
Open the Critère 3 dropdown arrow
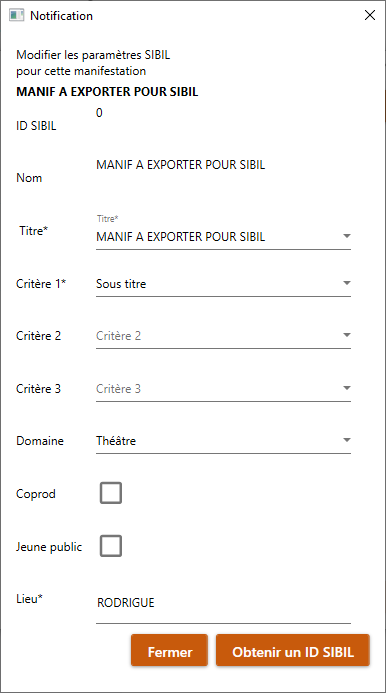(x=347, y=388)
